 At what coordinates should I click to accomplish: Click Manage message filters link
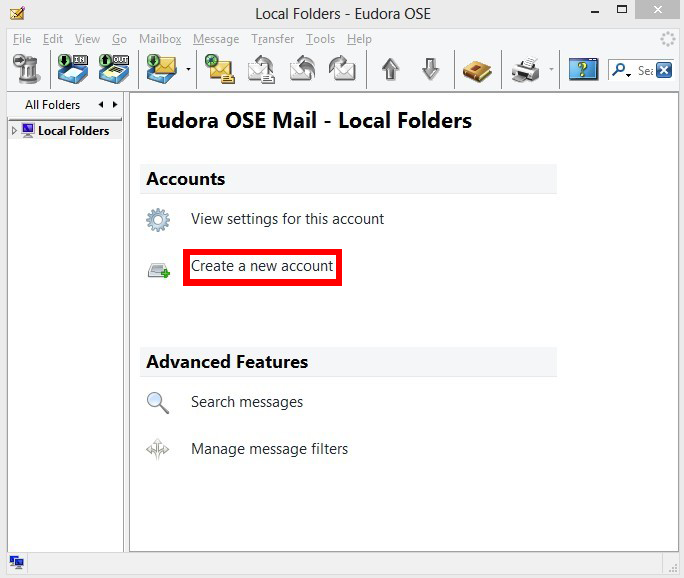pyautogui.click(x=270, y=449)
